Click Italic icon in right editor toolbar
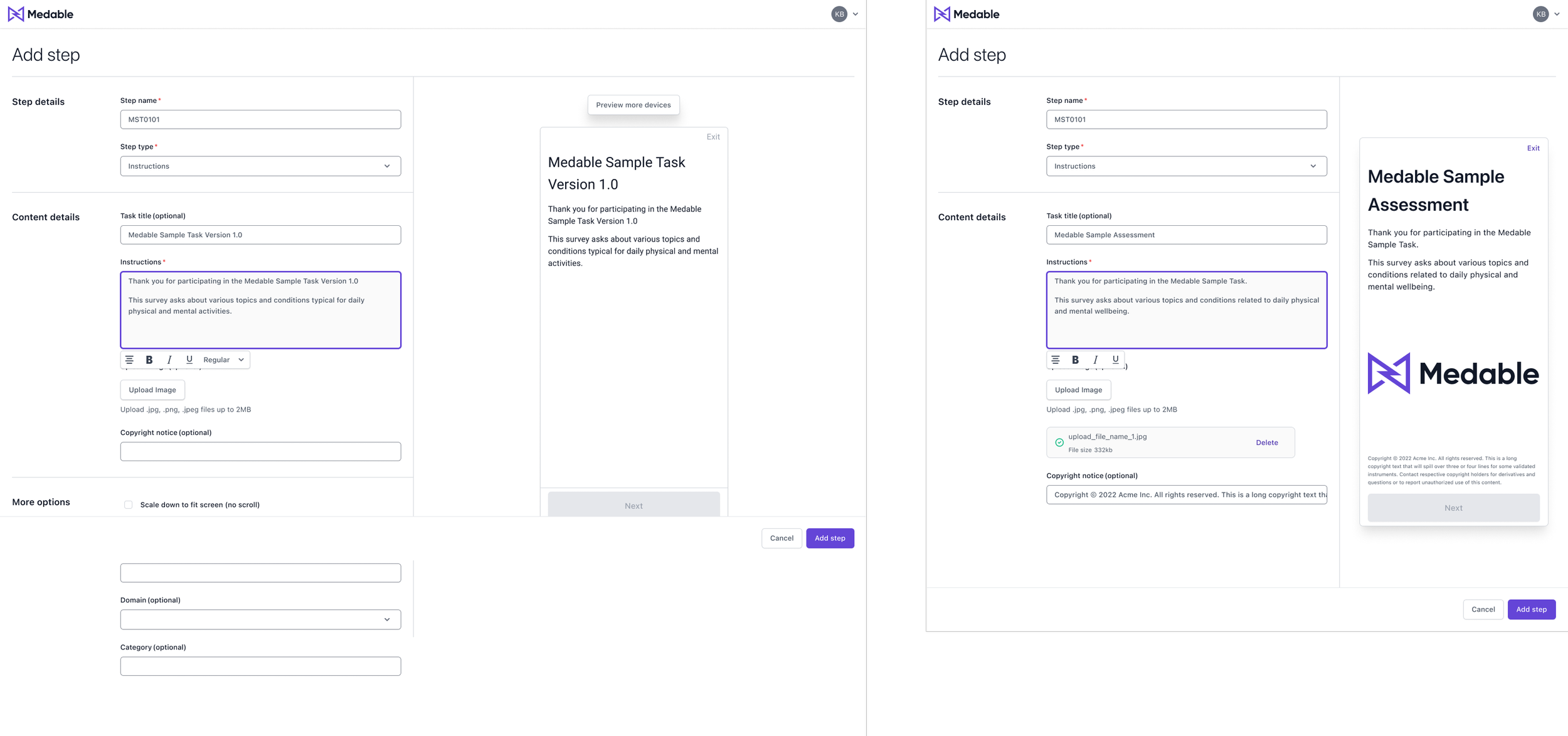The height and width of the screenshot is (736, 1568). click(1095, 360)
